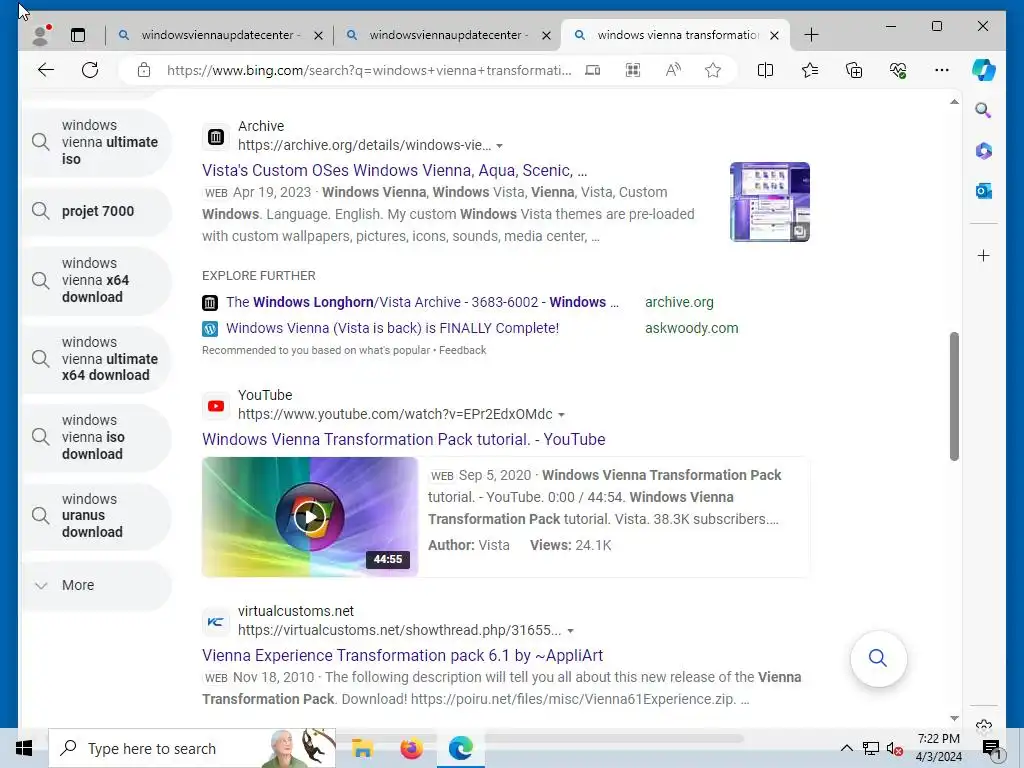Click the scrollbar up arrow
This screenshot has width=1024, height=768.
[x=954, y=102]
